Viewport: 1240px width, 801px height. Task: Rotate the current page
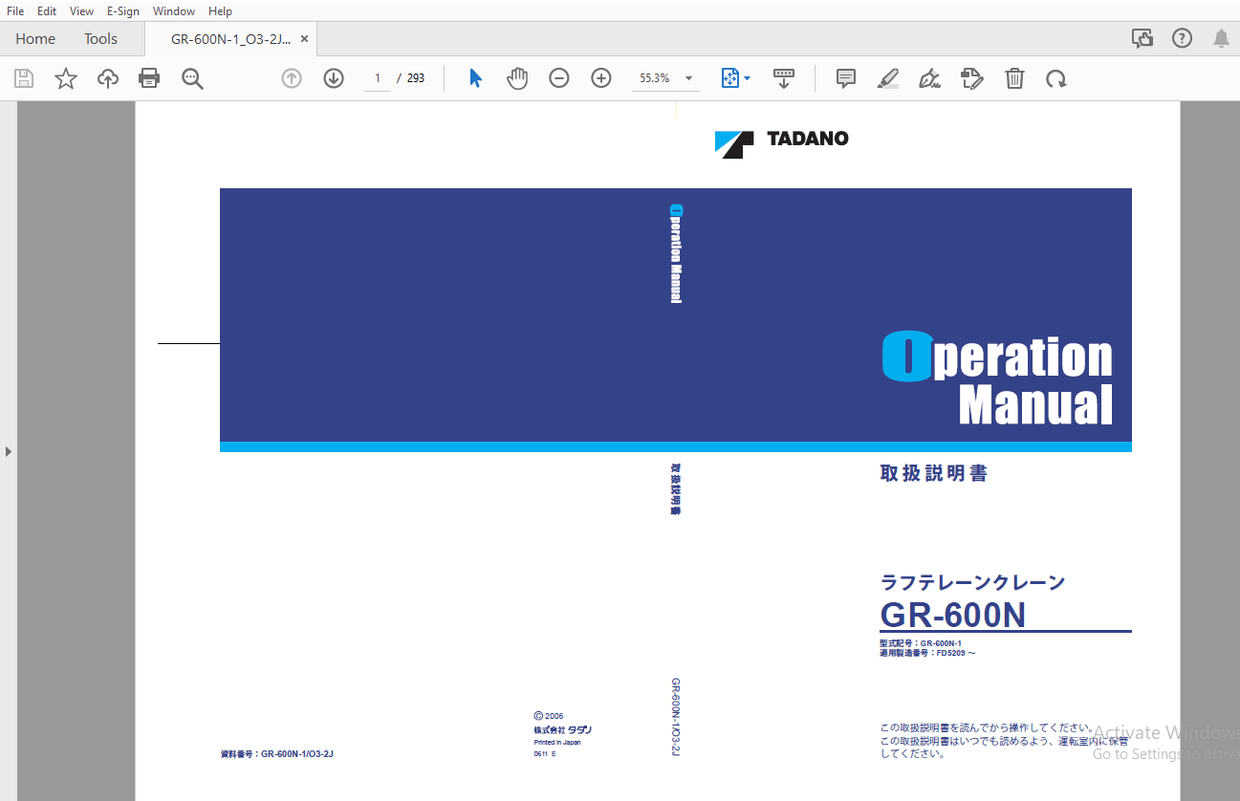(x=1056, y=77)
